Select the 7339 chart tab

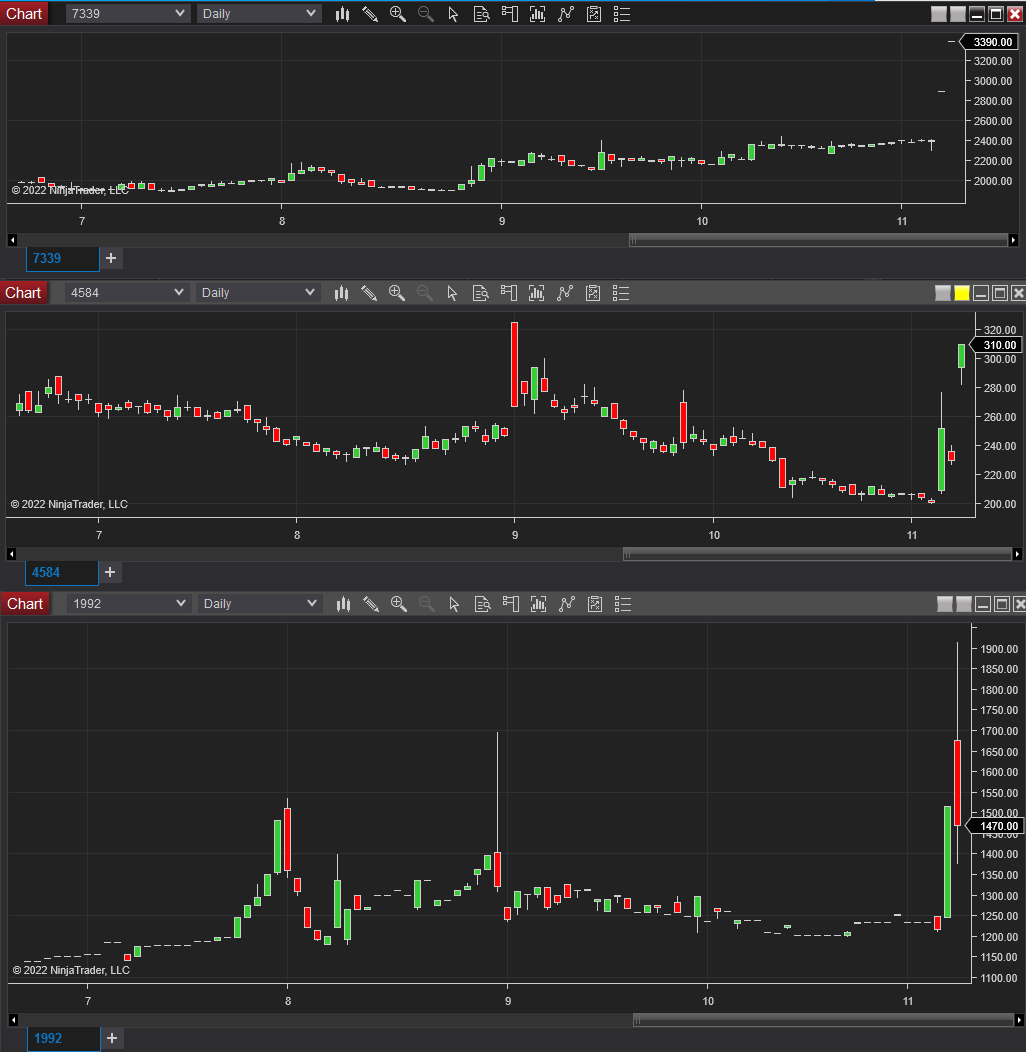pyautogui.click(x=62, y=259)
